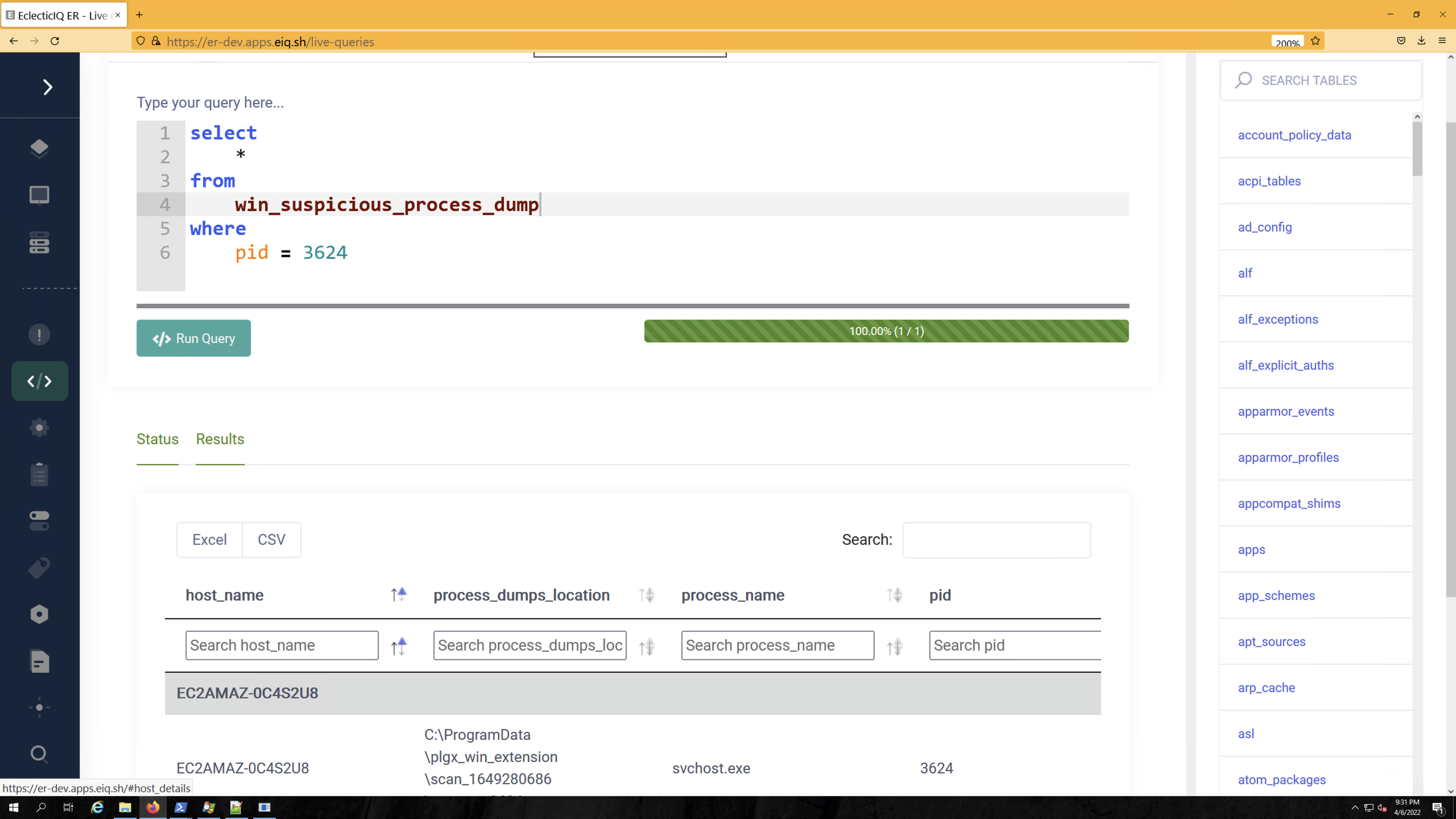Open the alf table link
This screenshot has width=1456, height=819.
[x=1245, y=274]
